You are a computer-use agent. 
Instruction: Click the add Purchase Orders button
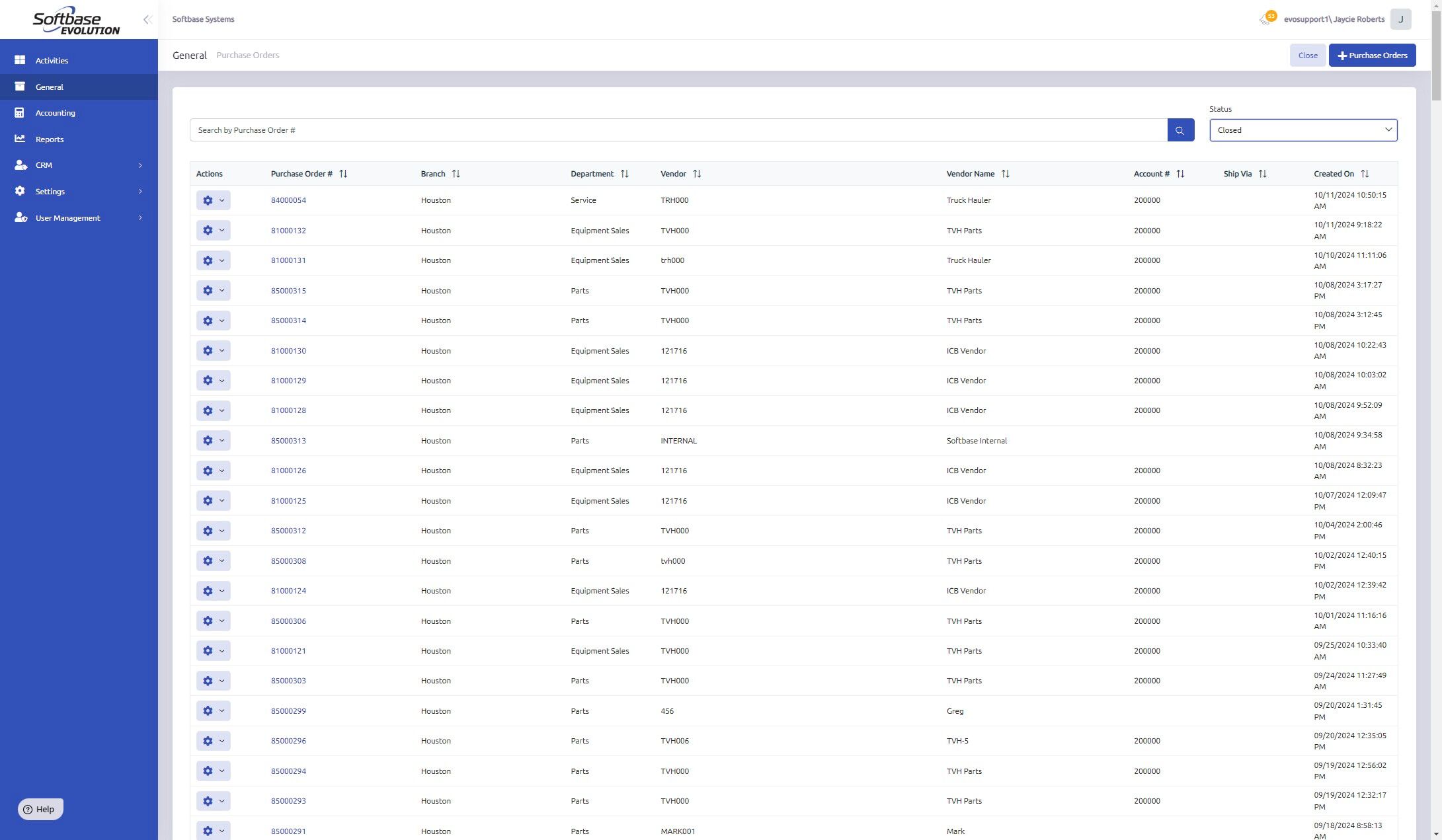pyautogui.click(x=1372, y=56)
